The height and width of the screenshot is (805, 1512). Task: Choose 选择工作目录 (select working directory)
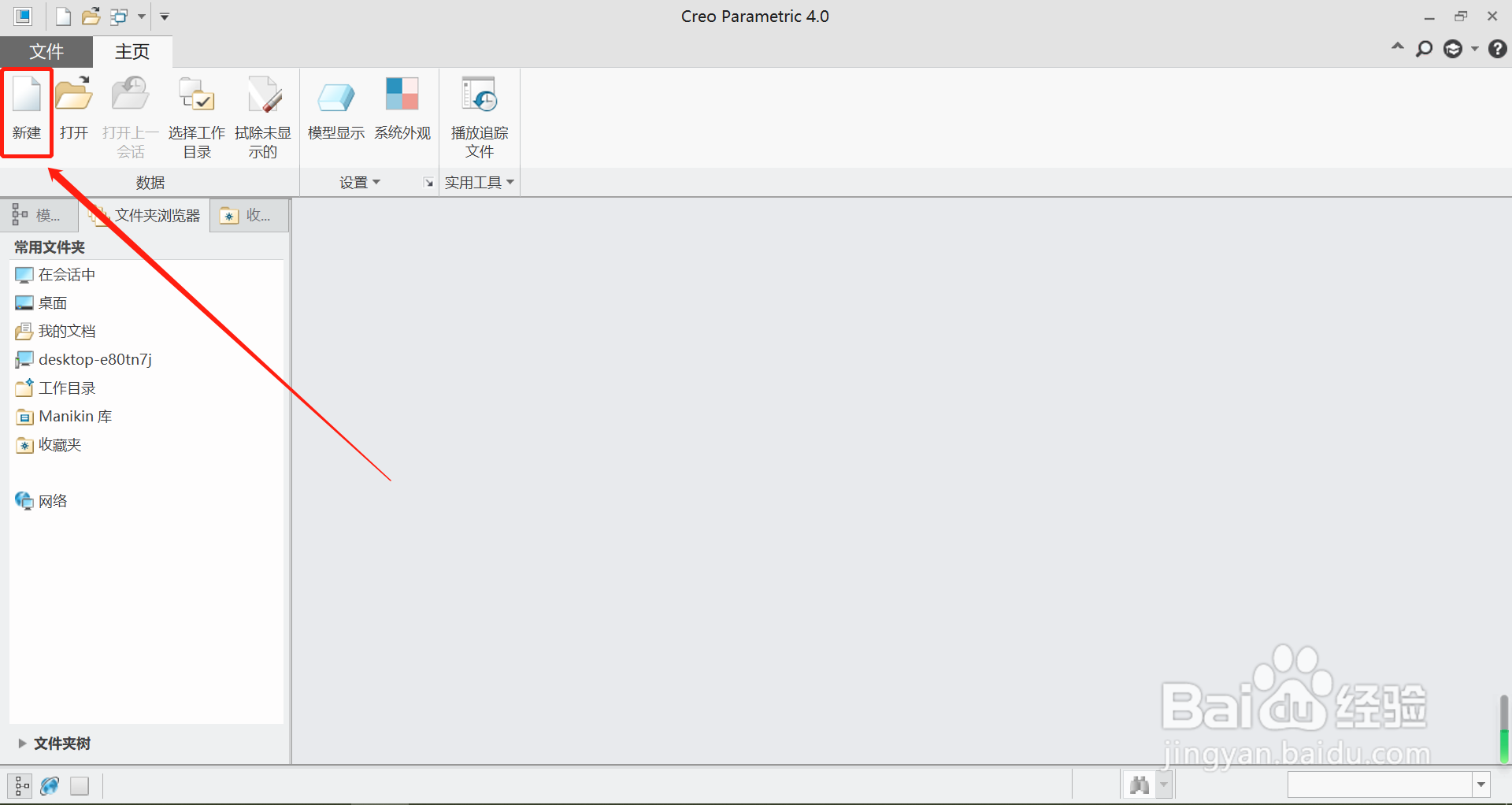tap(197, 117)
